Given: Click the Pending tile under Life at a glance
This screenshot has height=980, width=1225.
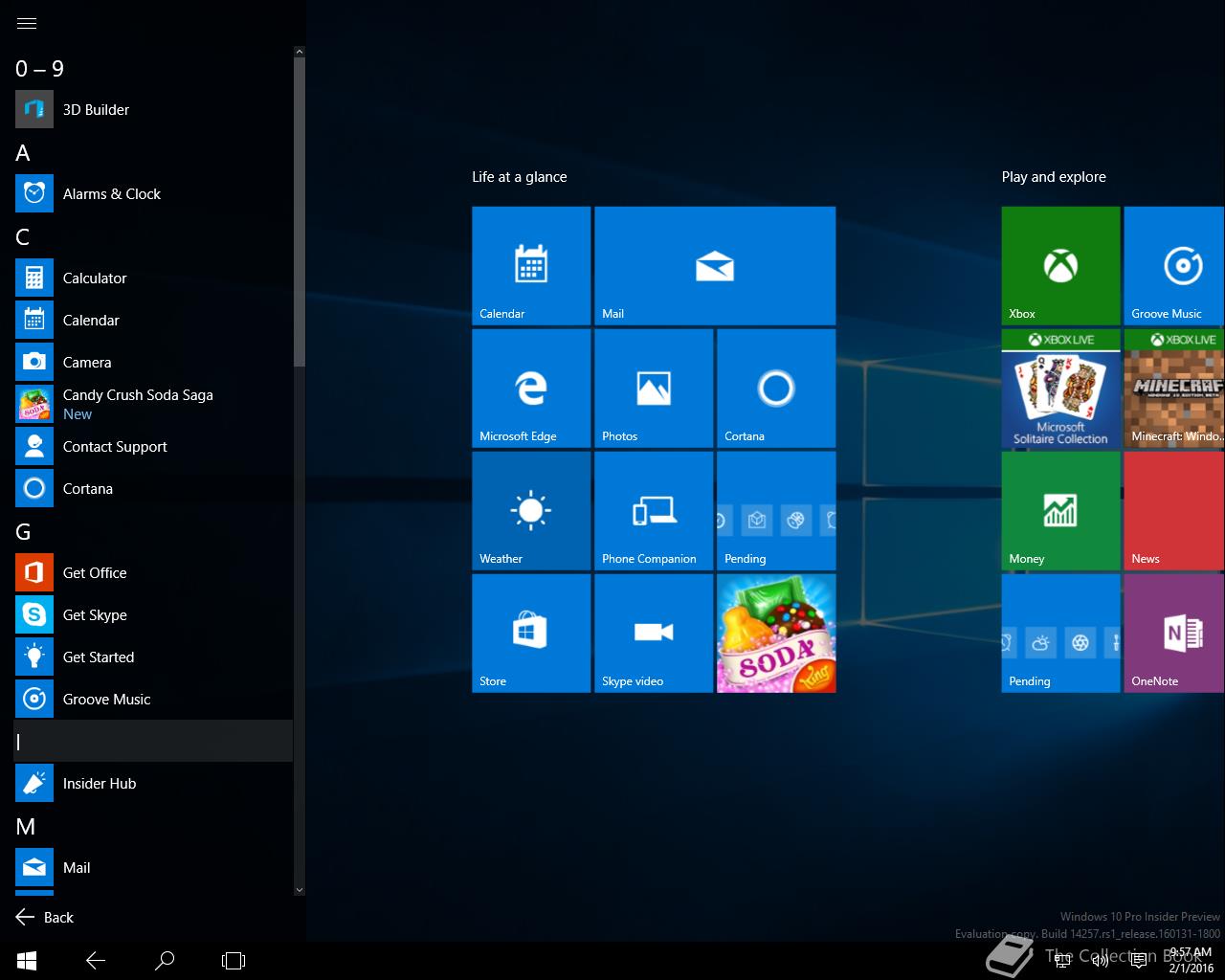Looking at the screenshot, I should (x=776, y=511).
